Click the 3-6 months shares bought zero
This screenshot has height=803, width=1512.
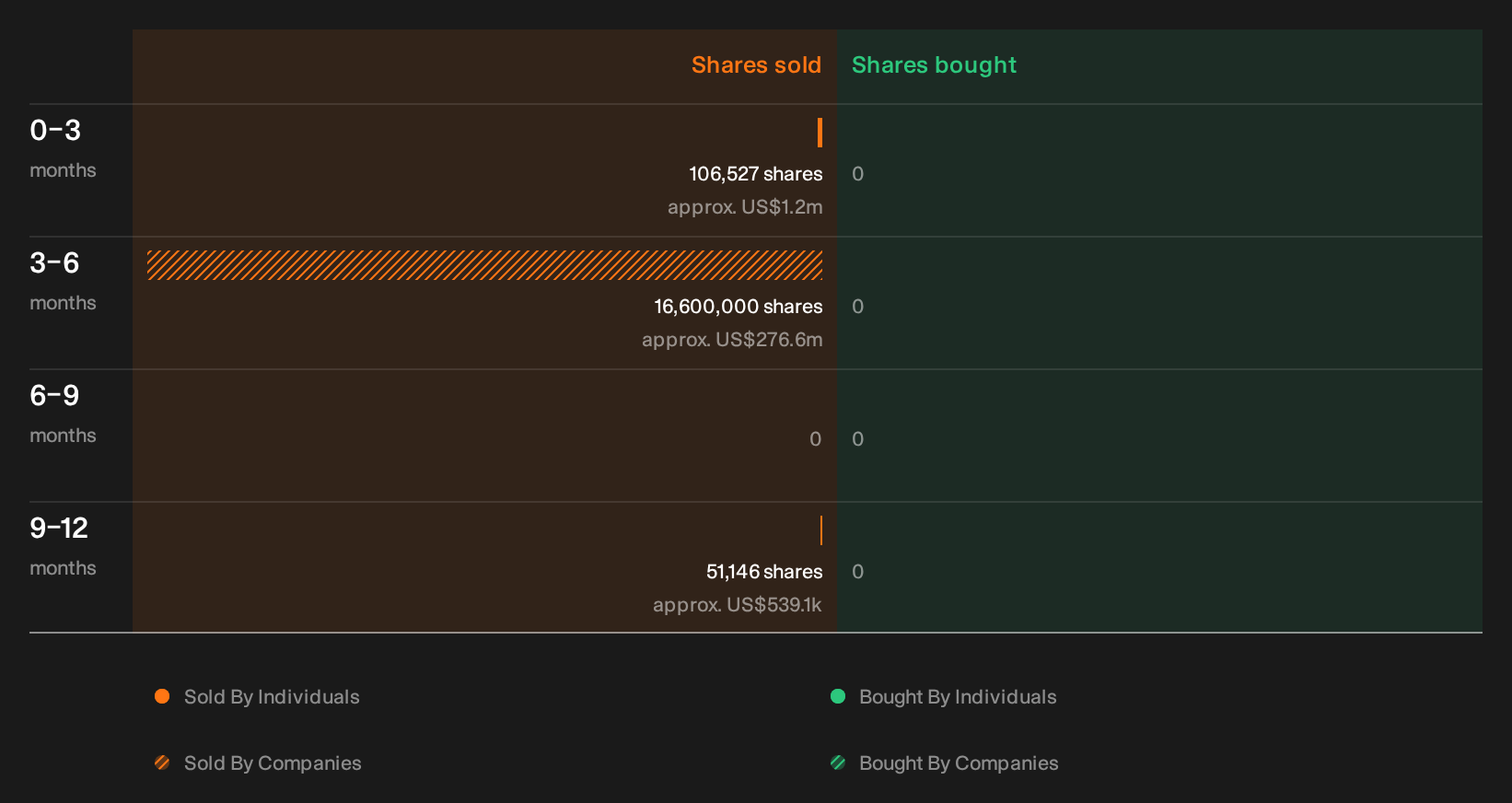pyautogui.click(x=857, y=307)
